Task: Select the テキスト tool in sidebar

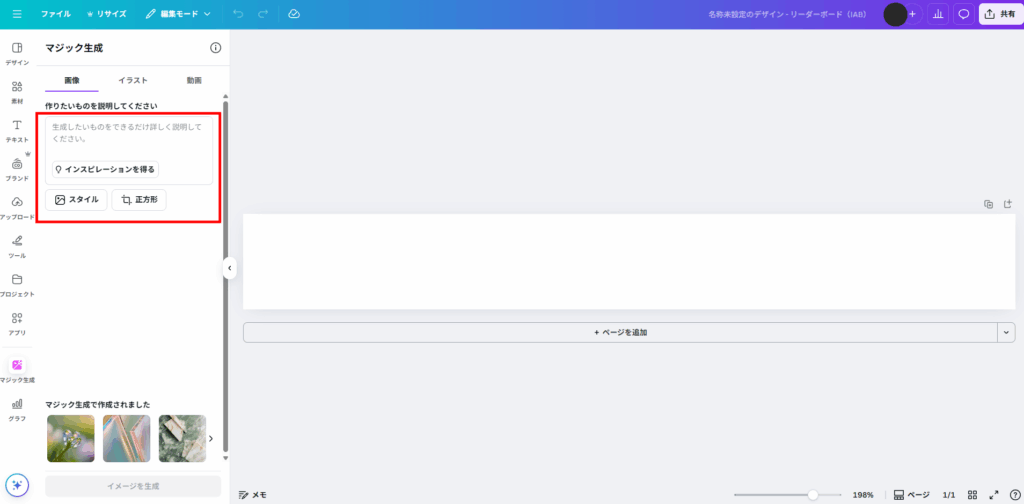Action: [17, 130]
